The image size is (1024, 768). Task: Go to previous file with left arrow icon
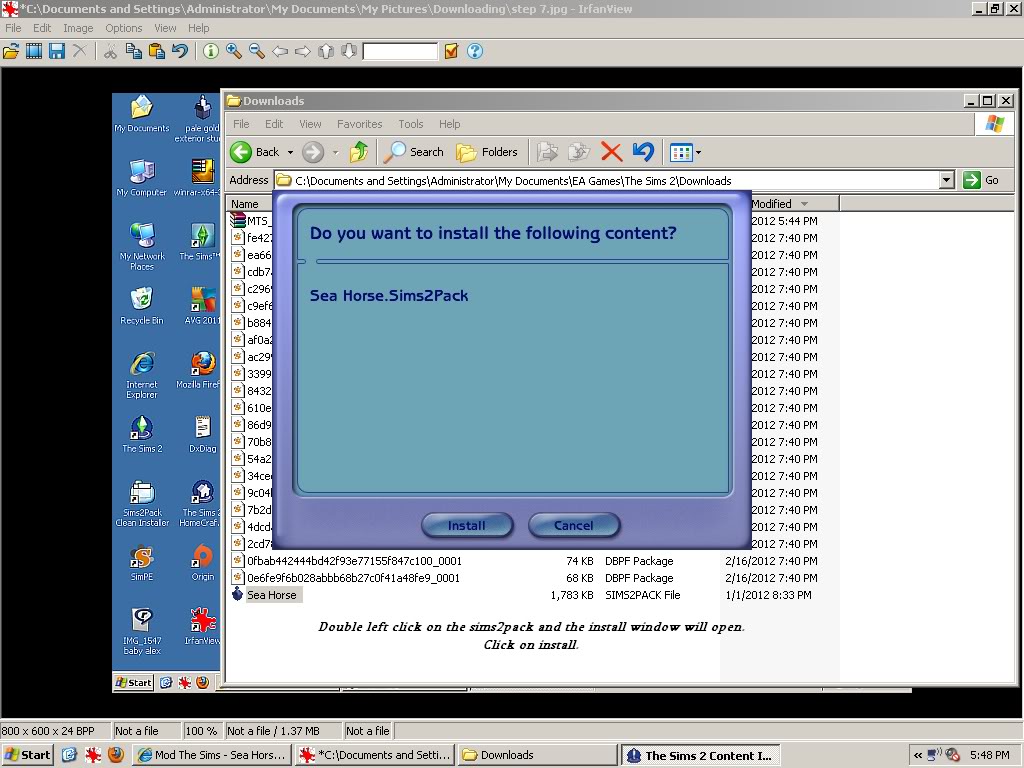[280, 51]
